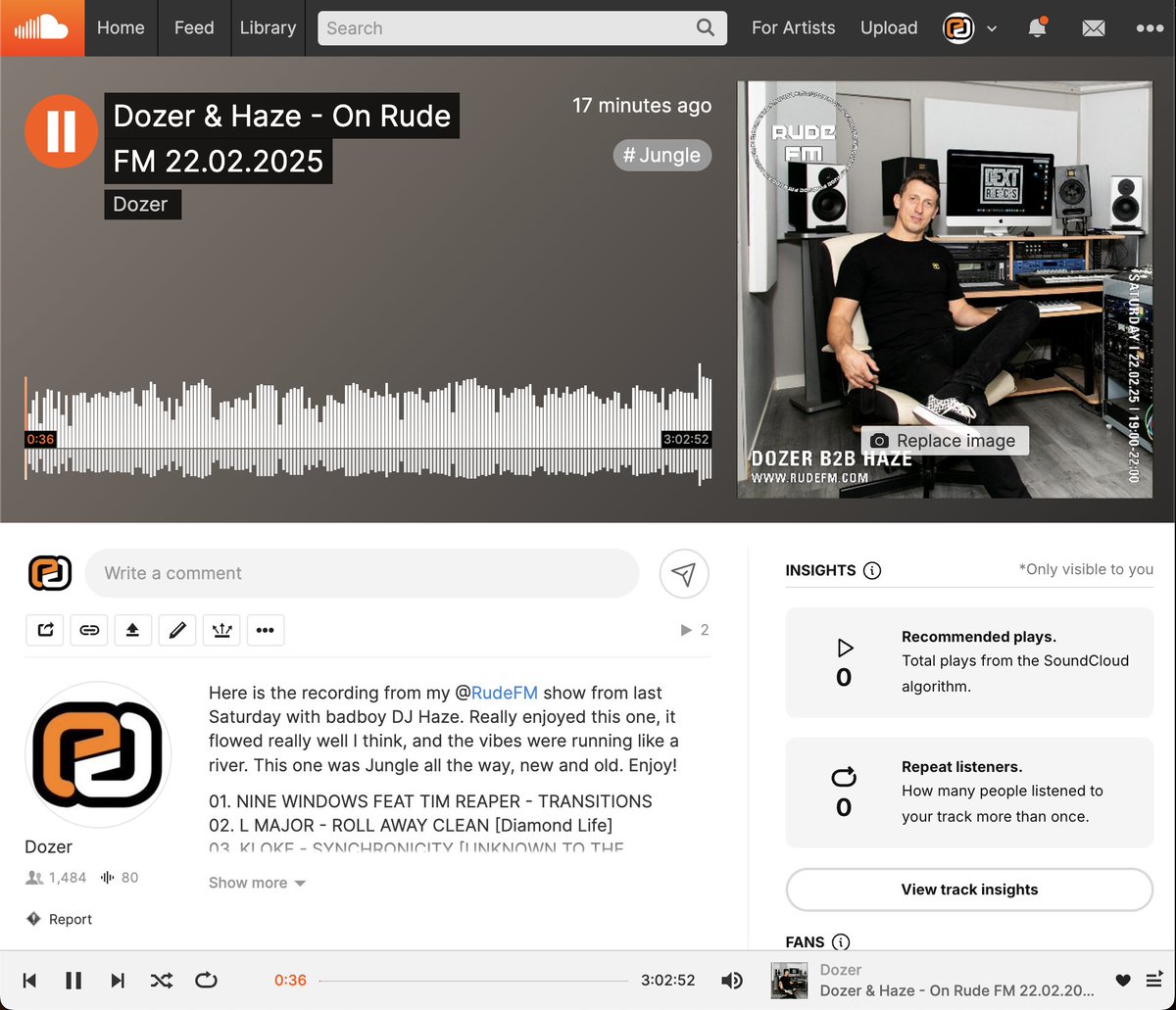Open the For Artists page
This screenshot has height=1010, width=1176.
coord(794,27)
